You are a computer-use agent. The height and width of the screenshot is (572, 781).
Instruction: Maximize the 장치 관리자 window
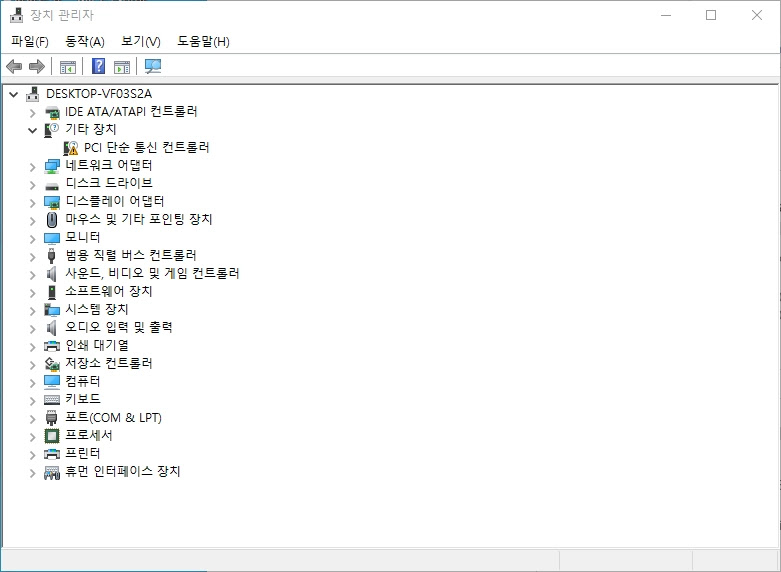(x=711, y=15)
